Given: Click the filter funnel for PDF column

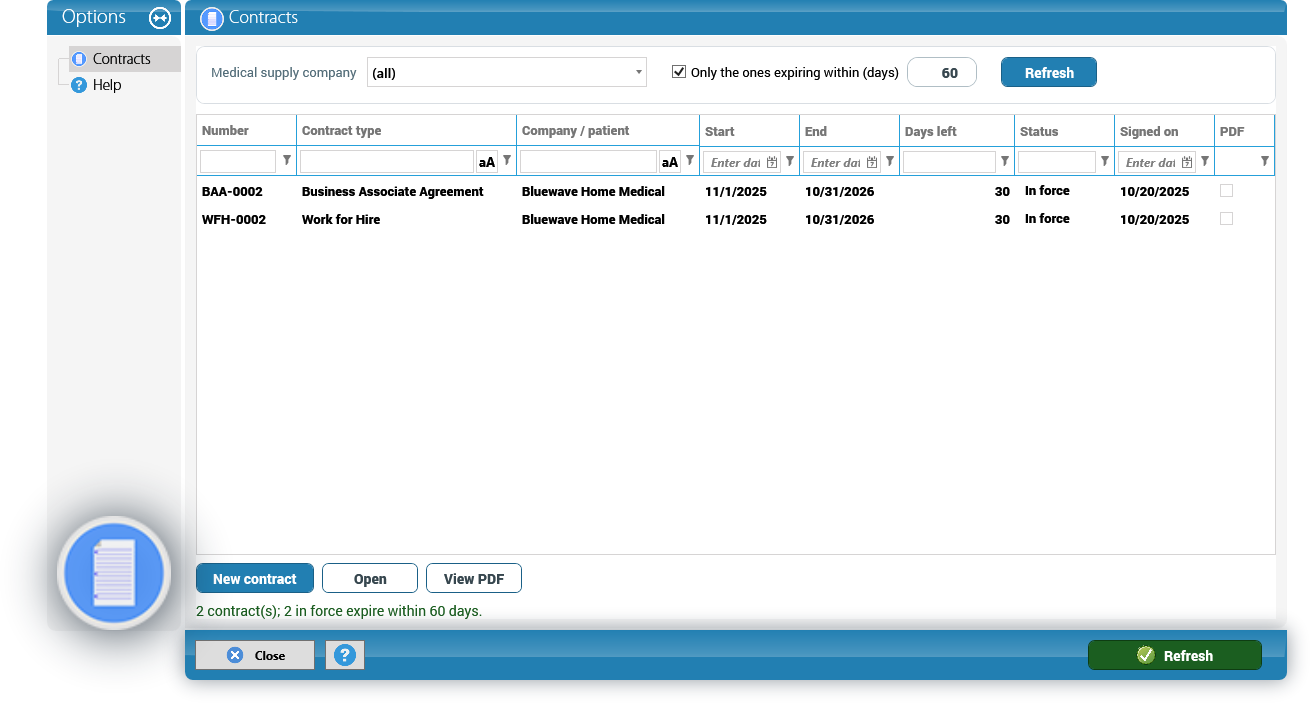Looking at the screenshot, I should 1265,161.
